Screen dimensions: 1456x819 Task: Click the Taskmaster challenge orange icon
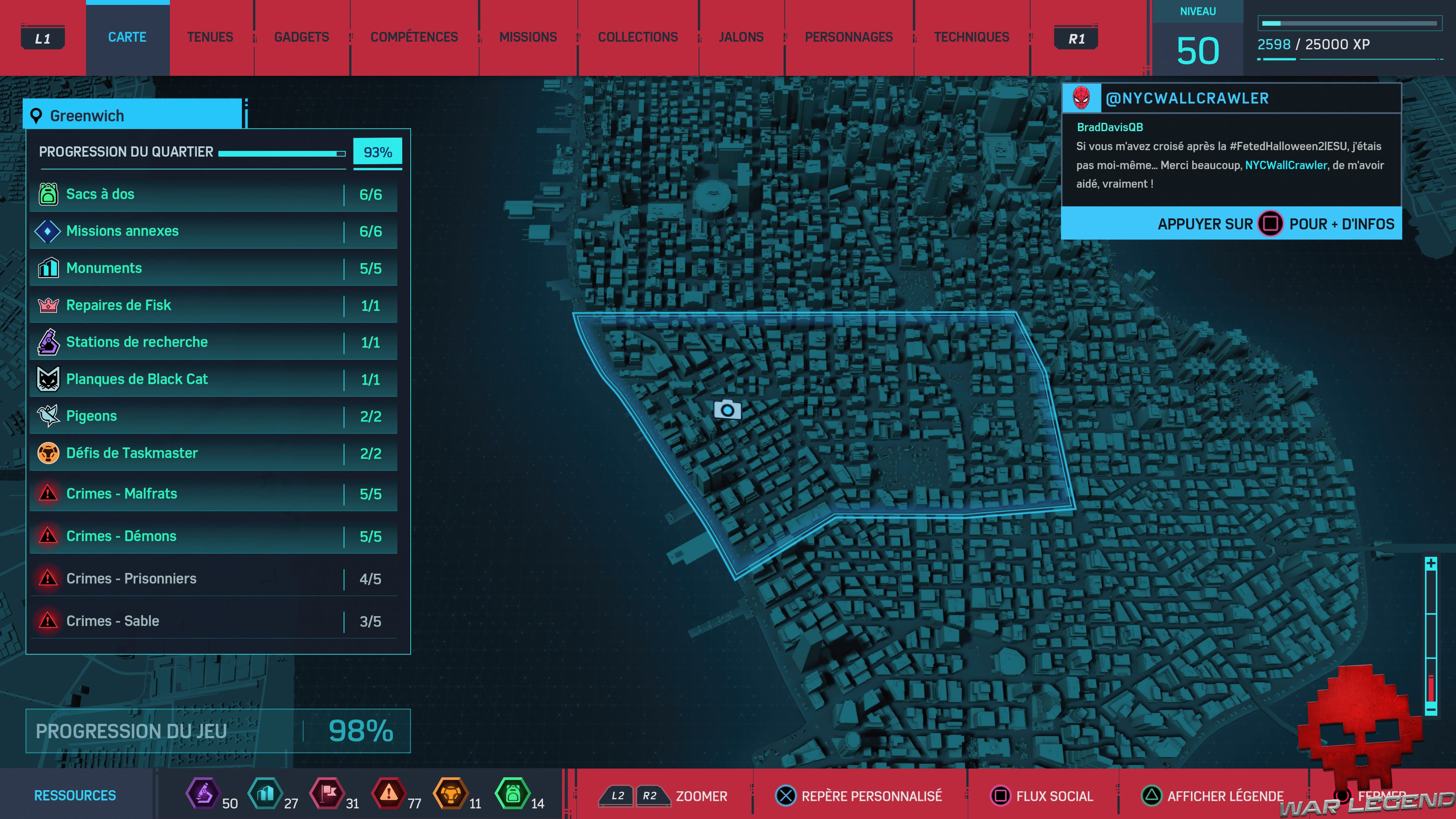pos(48,453)
